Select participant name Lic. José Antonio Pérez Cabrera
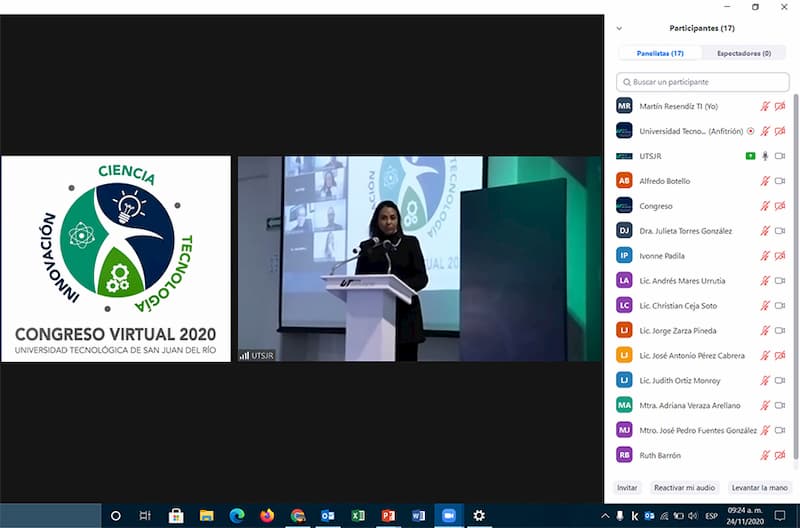The width and height of the screenshot is (800, 528). pyautogui.click(x=692, y=356)
